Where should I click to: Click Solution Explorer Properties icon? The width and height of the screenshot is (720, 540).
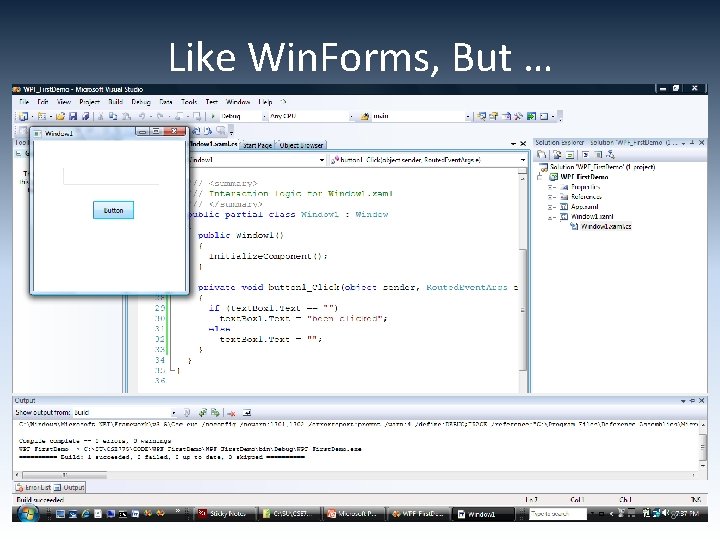click(x=542, y=155)
